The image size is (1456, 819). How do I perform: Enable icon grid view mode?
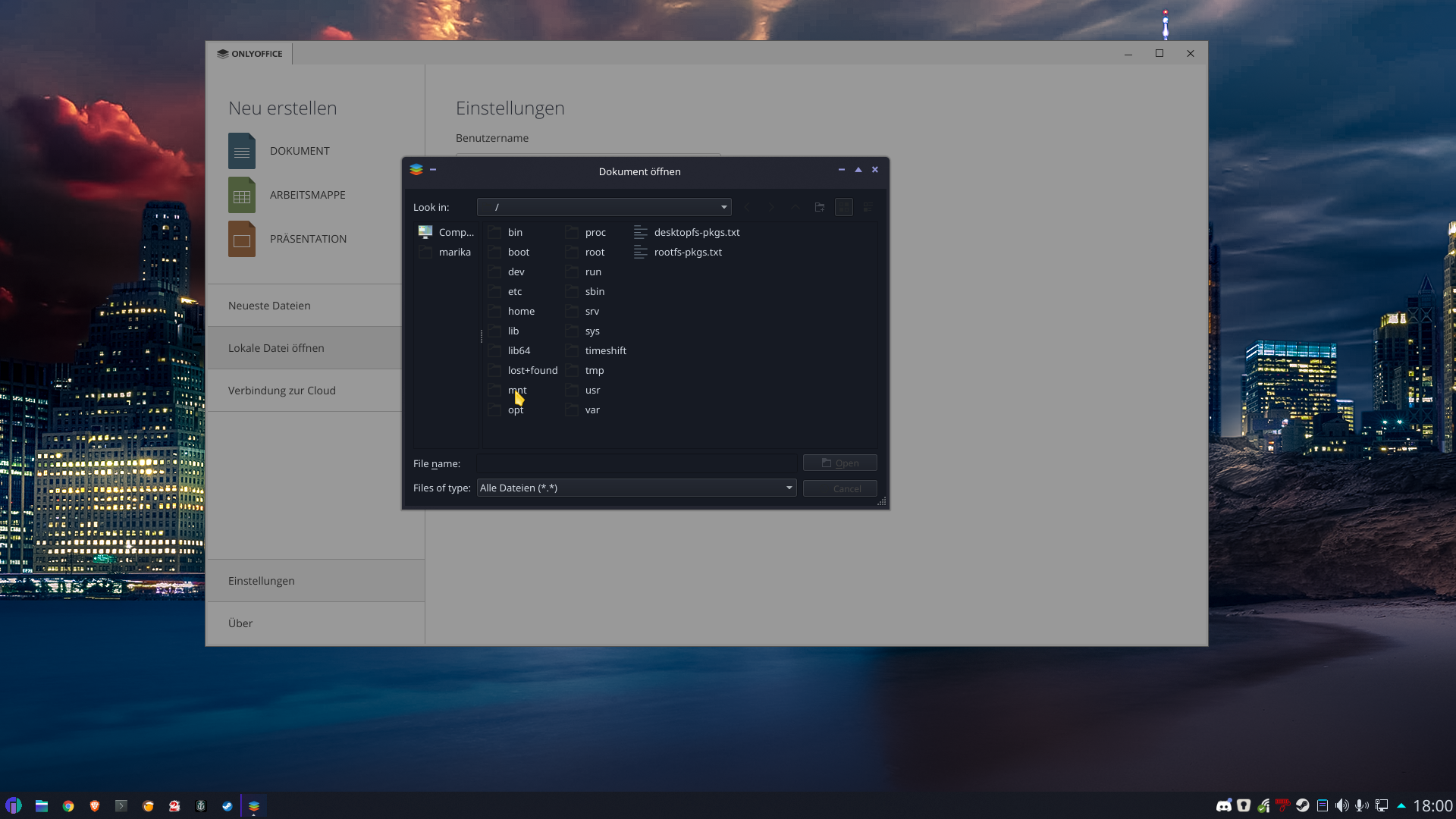tap(844, 207)
